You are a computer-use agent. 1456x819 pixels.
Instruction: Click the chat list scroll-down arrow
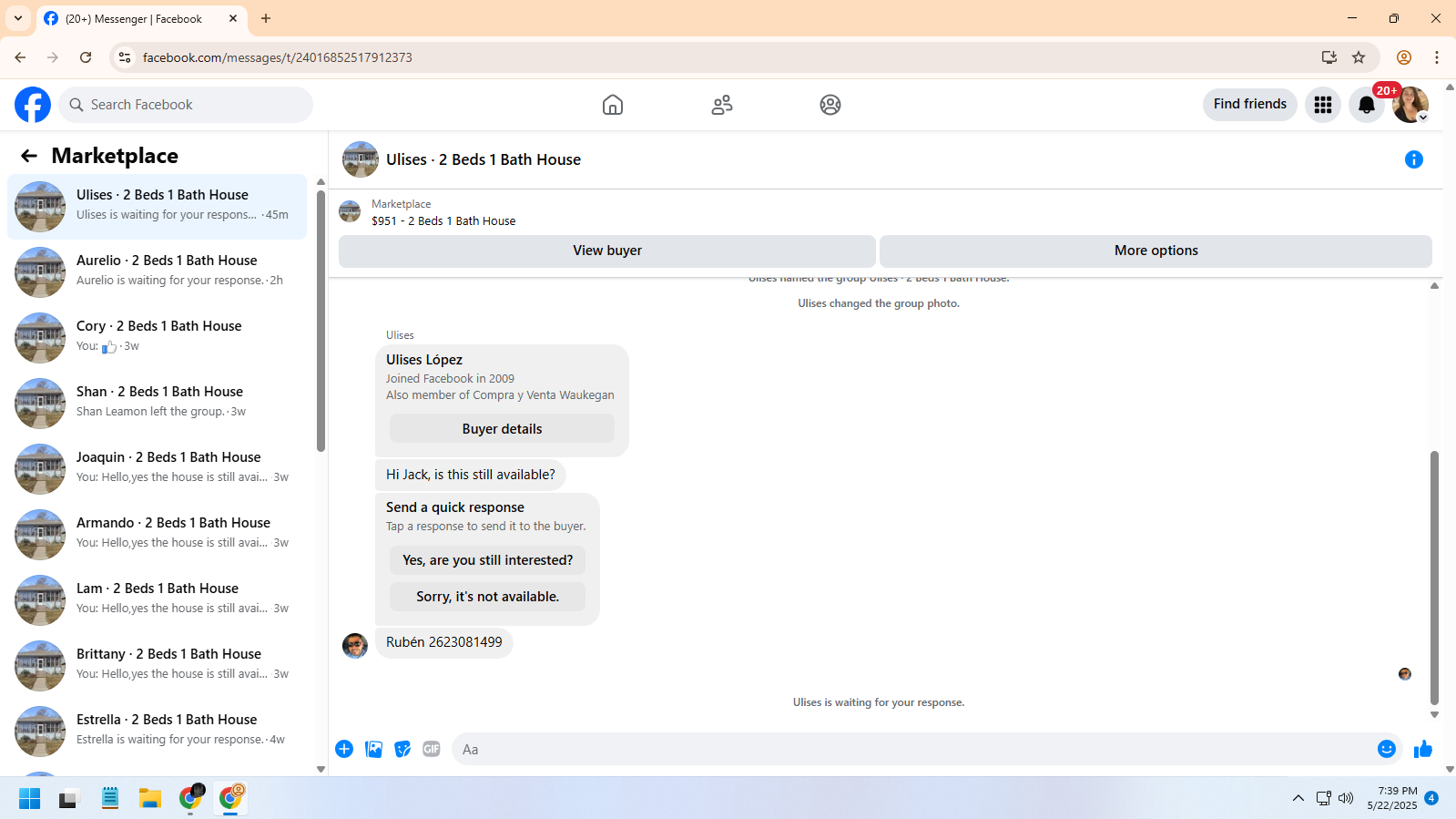coord(321,769)
